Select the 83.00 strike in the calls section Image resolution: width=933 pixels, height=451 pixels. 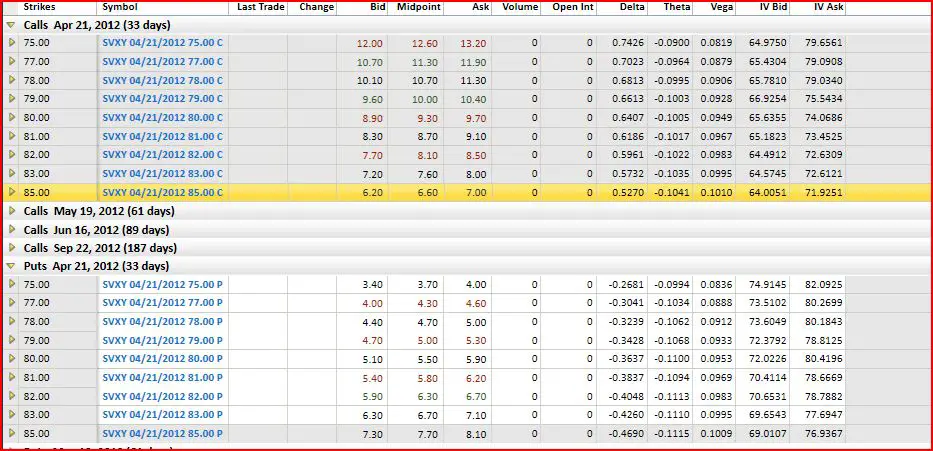(37, 174)
